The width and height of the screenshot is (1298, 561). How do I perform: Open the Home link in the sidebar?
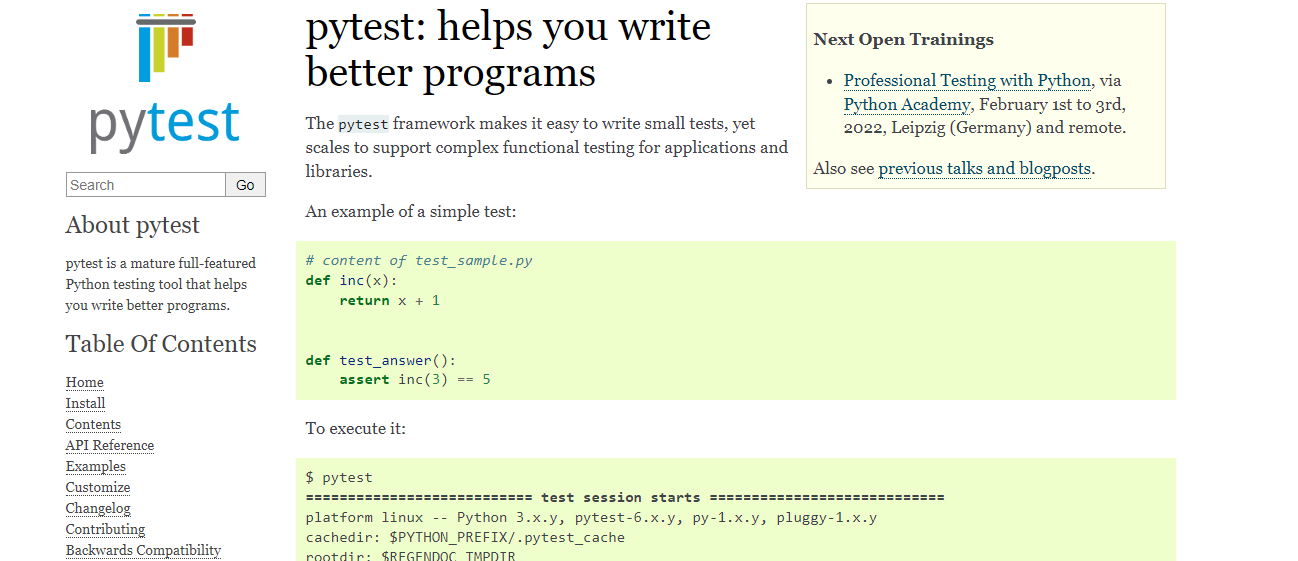pyautogui.click(x=85, y=383)
